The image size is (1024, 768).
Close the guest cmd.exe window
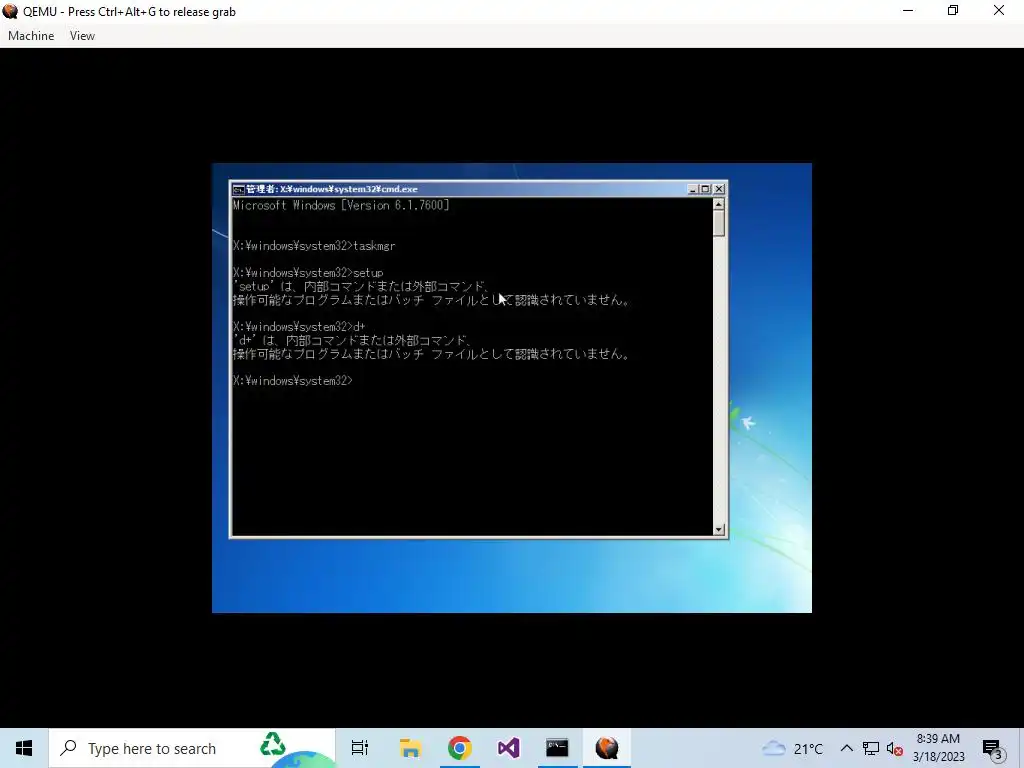719,189
